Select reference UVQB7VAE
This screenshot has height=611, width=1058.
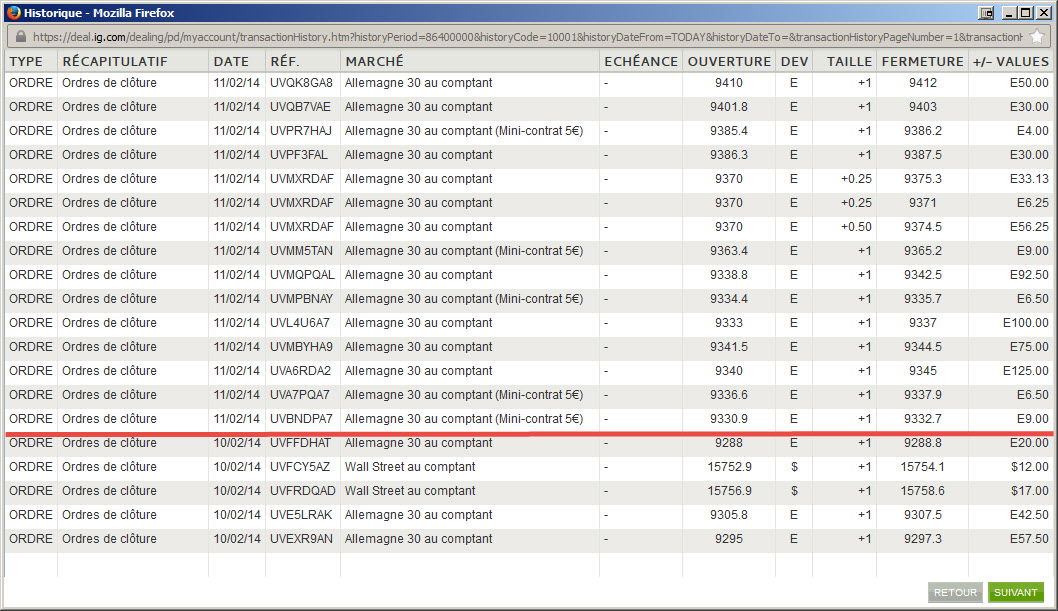(300, 107)
